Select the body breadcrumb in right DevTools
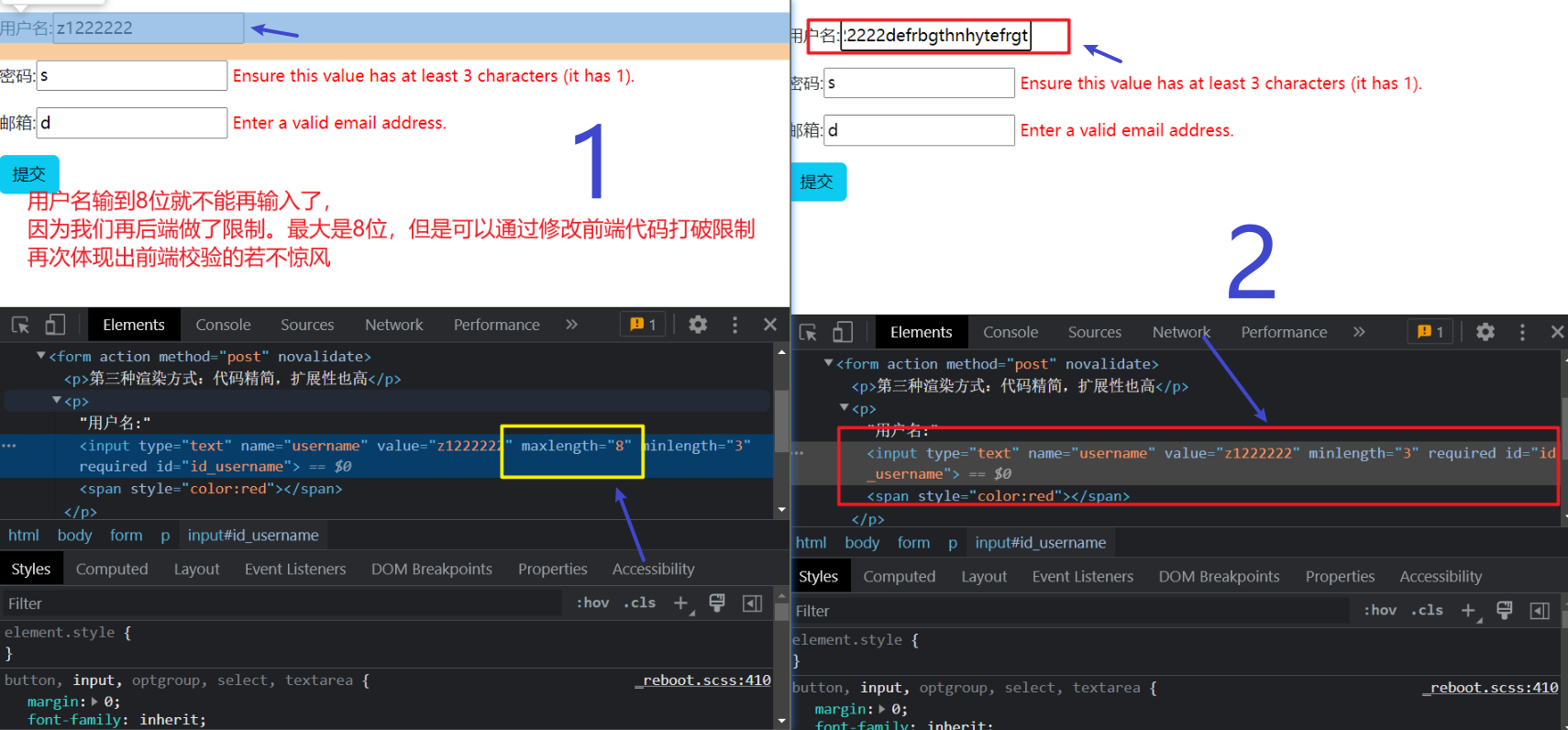This screenshot has height=730, width=1568. (862, 543)
